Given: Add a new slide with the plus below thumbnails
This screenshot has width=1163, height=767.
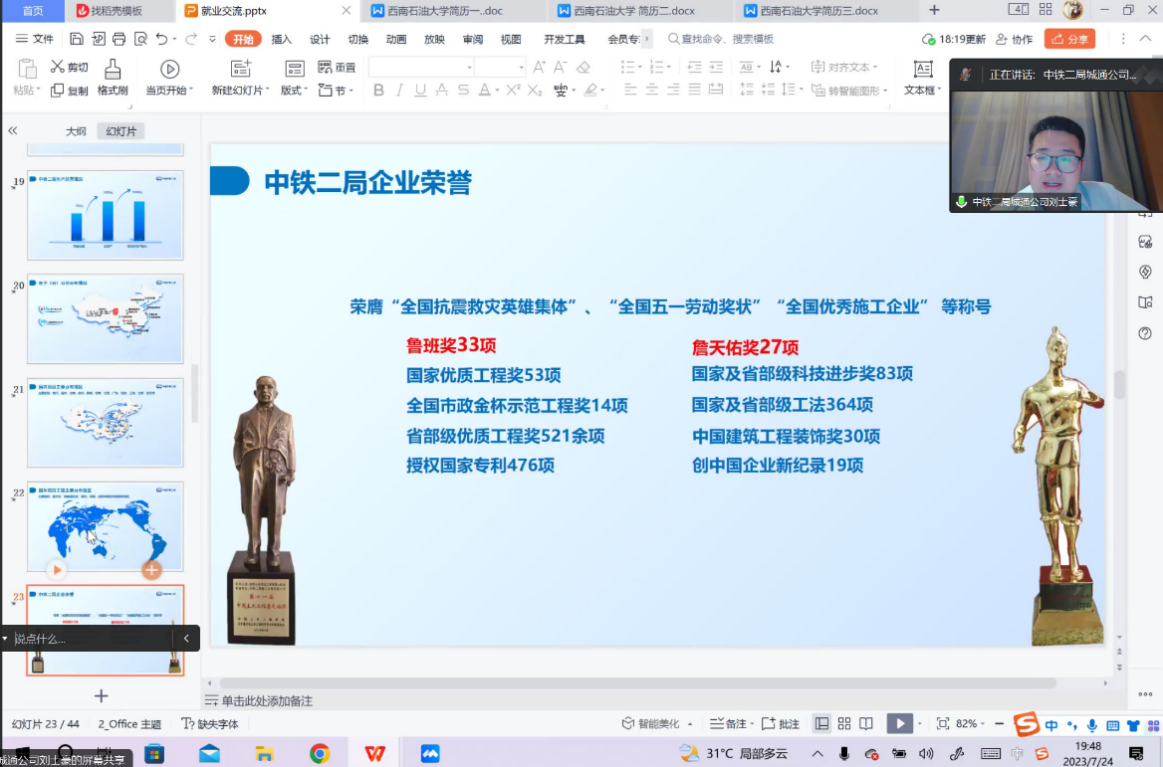Looking at the screenshot, I should 101,696.
